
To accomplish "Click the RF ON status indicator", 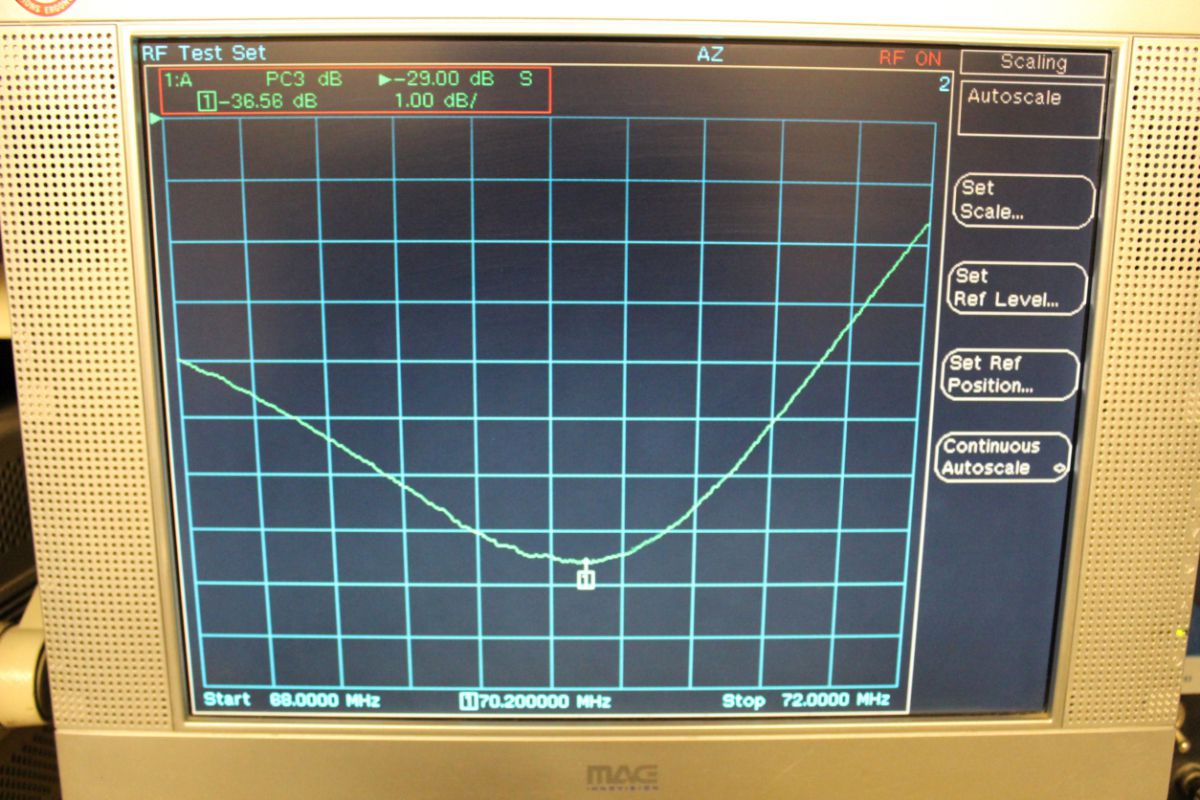I will [910, 58].
